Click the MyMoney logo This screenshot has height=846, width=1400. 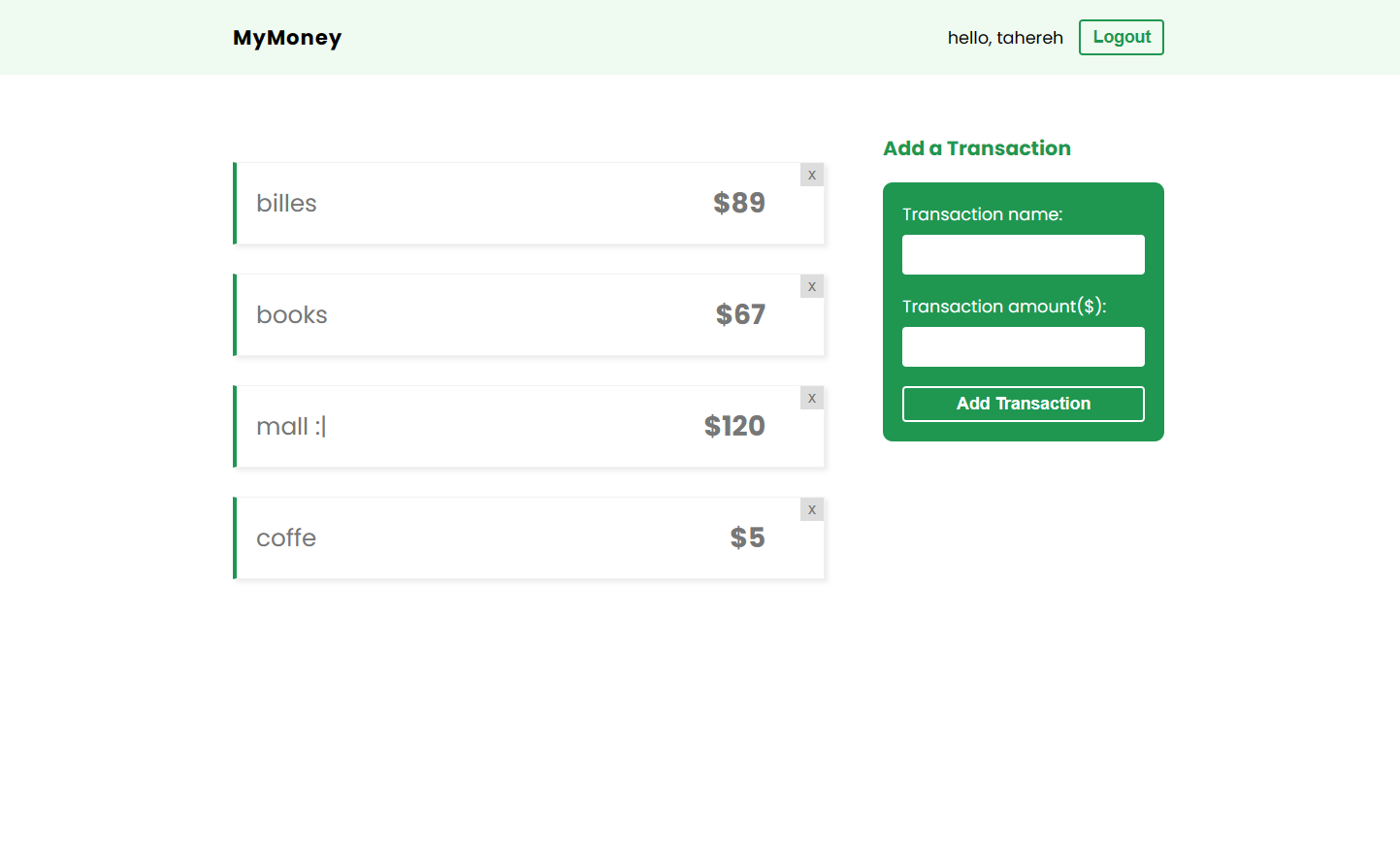pyautogui.click(x=287, y=37)
